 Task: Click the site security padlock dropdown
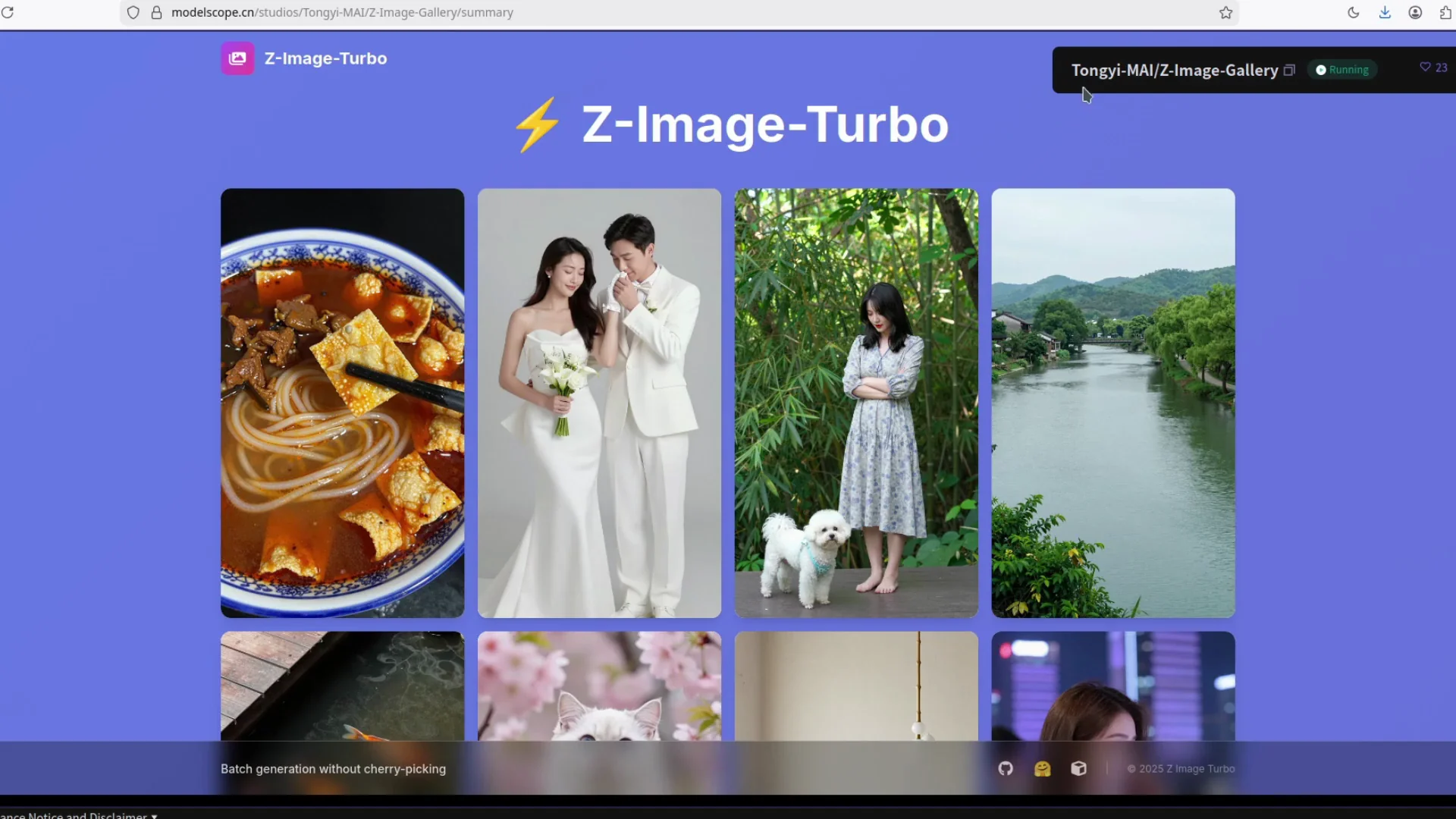click(x=157, y=12)
